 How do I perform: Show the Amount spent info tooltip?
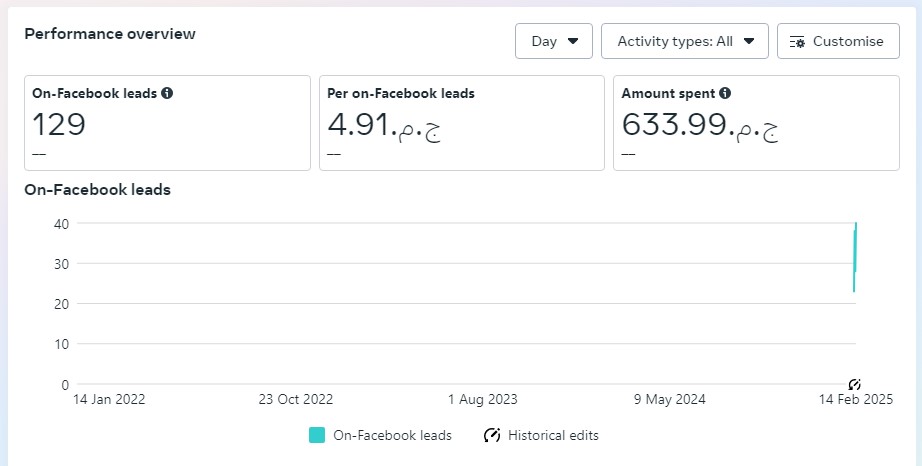point(725,93)
